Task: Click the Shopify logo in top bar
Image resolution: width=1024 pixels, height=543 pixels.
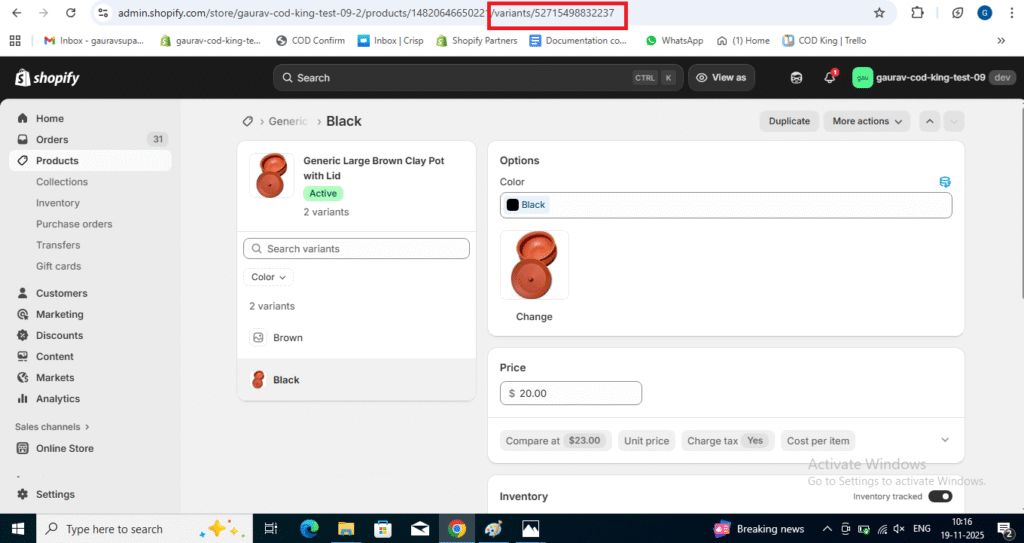Action: 47,78
